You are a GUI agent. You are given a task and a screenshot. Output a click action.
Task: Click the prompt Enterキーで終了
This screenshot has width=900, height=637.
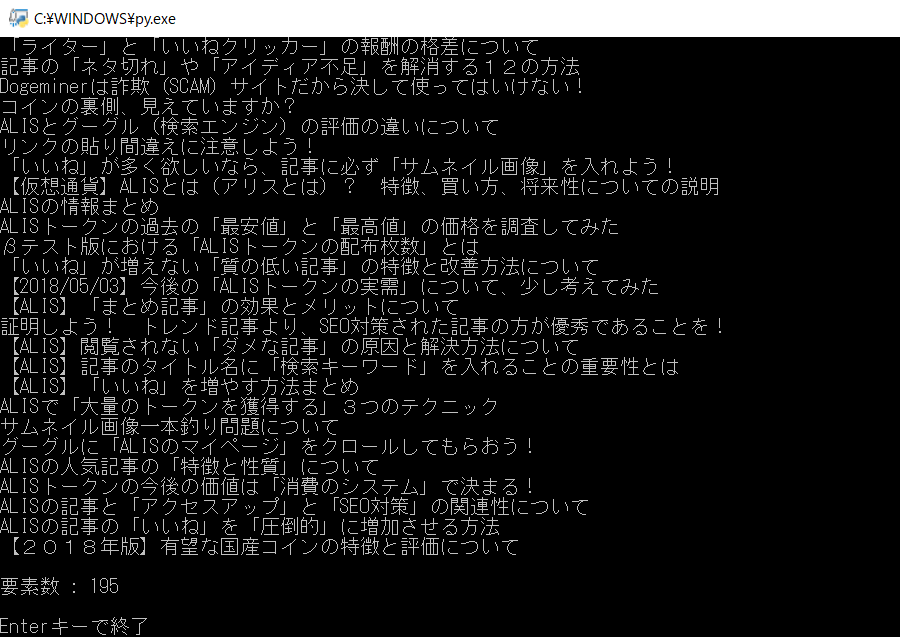point(74,626)
